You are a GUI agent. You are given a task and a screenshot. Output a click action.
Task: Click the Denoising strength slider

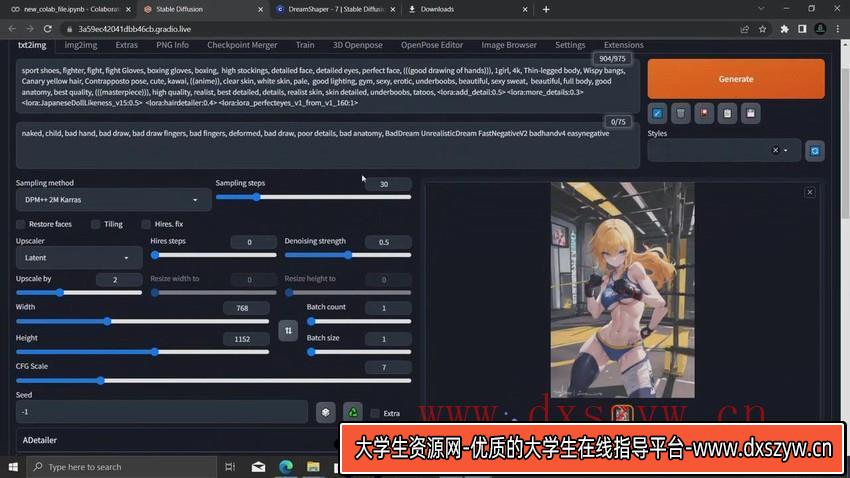pyautogui.click(x=347, y=255)
